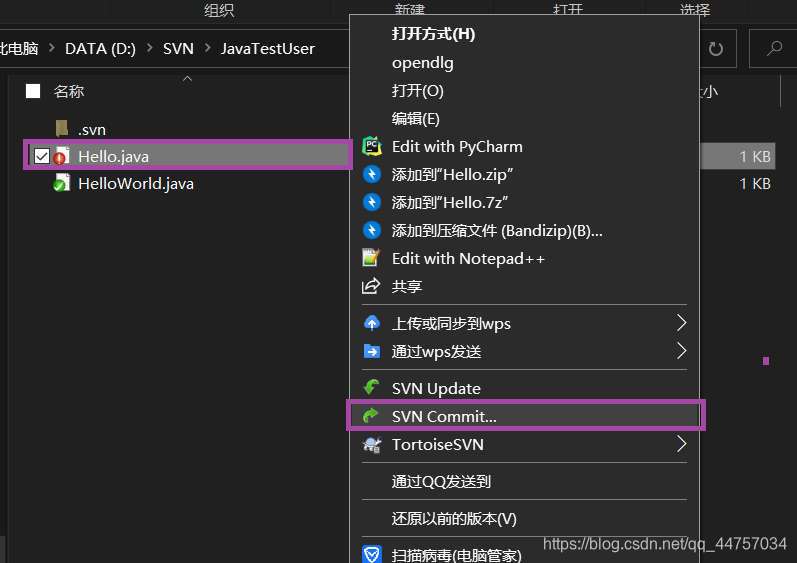Click Bandizip icon beside 添加到"Hello.zip"

point(372,174)
